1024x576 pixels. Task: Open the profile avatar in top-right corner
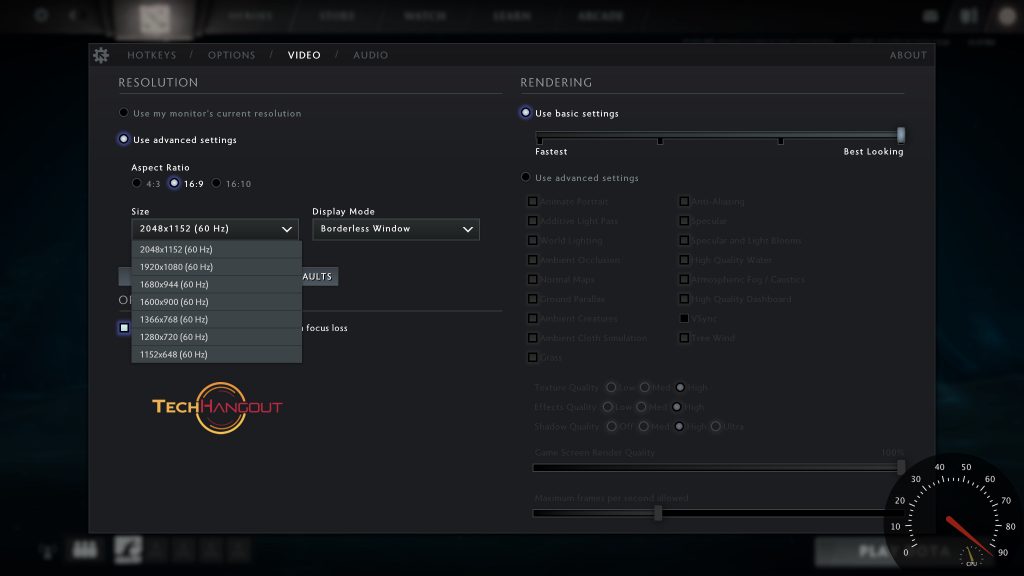coord(1008,16)
